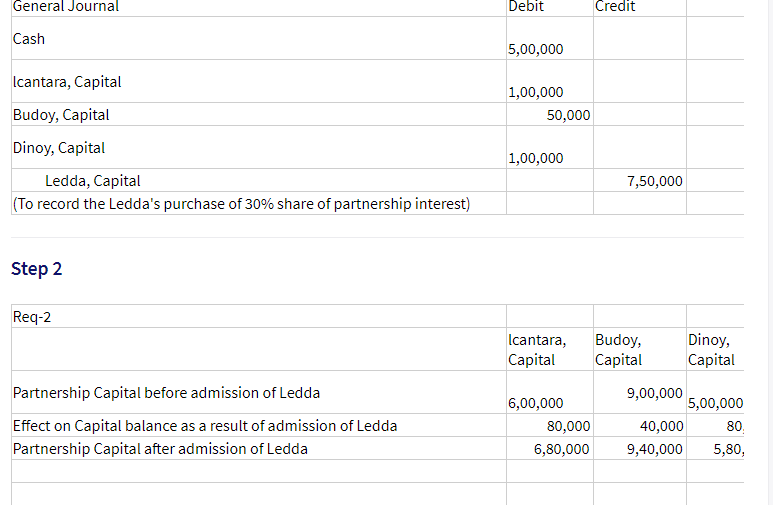Screen dimensions: 773x505
Task: Click Budoy's 40,000 effect on capital
Action: [662, 426]
